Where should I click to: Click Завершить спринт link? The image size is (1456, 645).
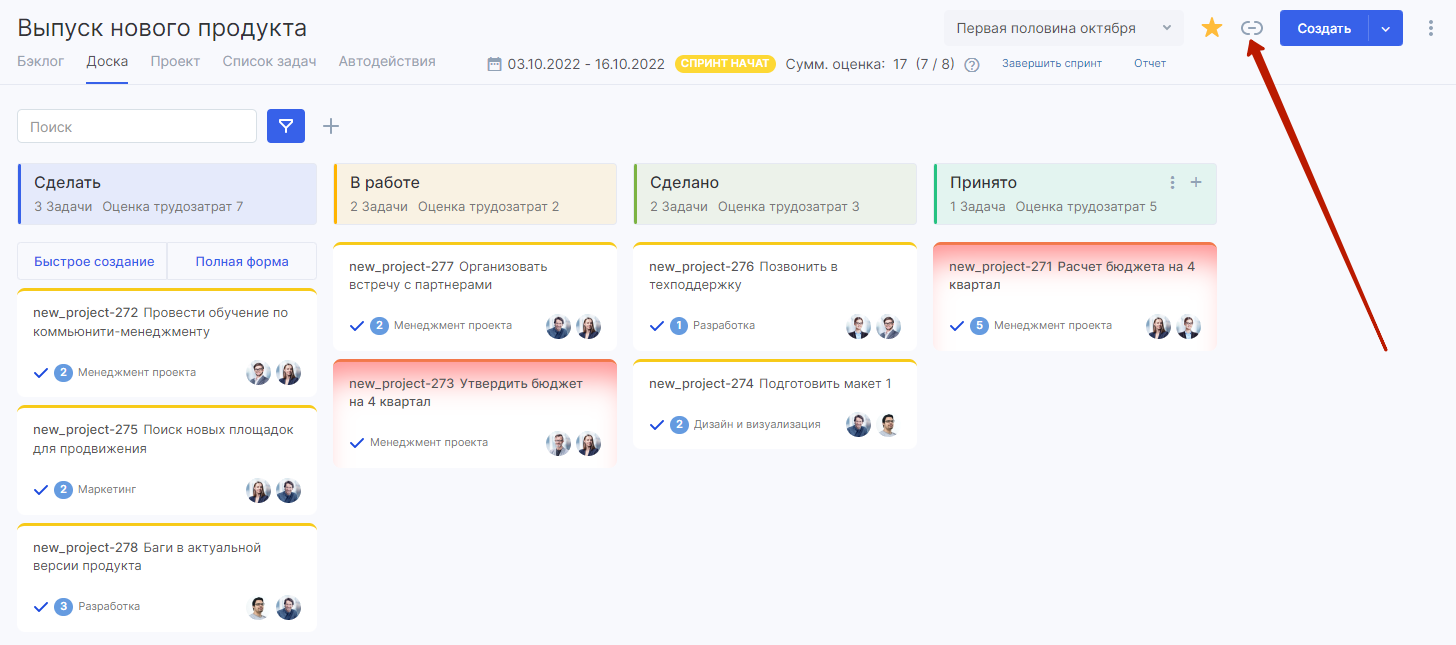[1052, 63]
